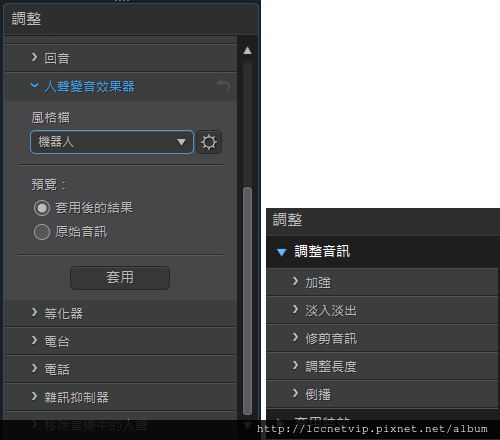Image resolution: width=500 pixels, height=440 pixels.
Task: Open the 風格檔 dropdown showing 機器人
Action: [x=112, y=142]
